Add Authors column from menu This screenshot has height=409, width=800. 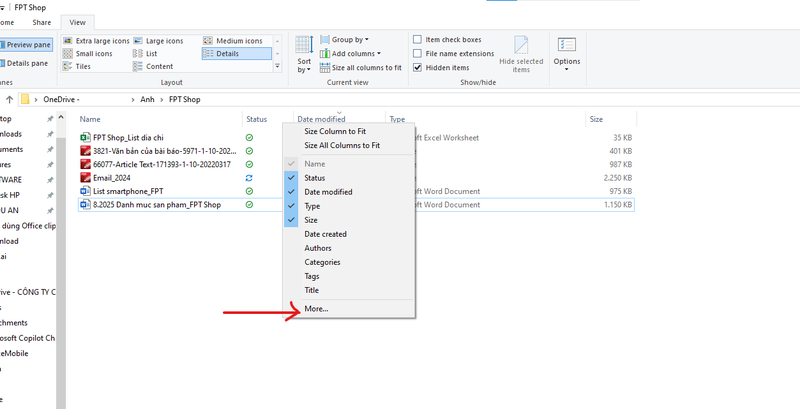(x=349, y=248)
